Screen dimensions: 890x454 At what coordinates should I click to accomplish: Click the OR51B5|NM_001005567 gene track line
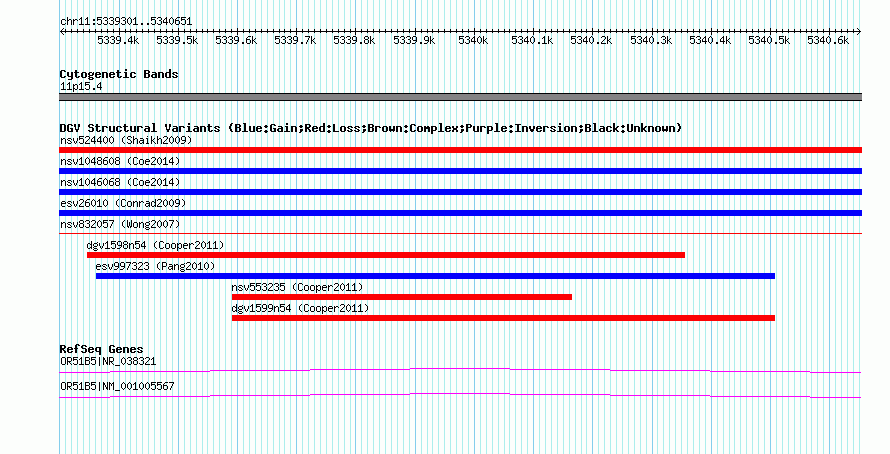[x=460, y=396]
